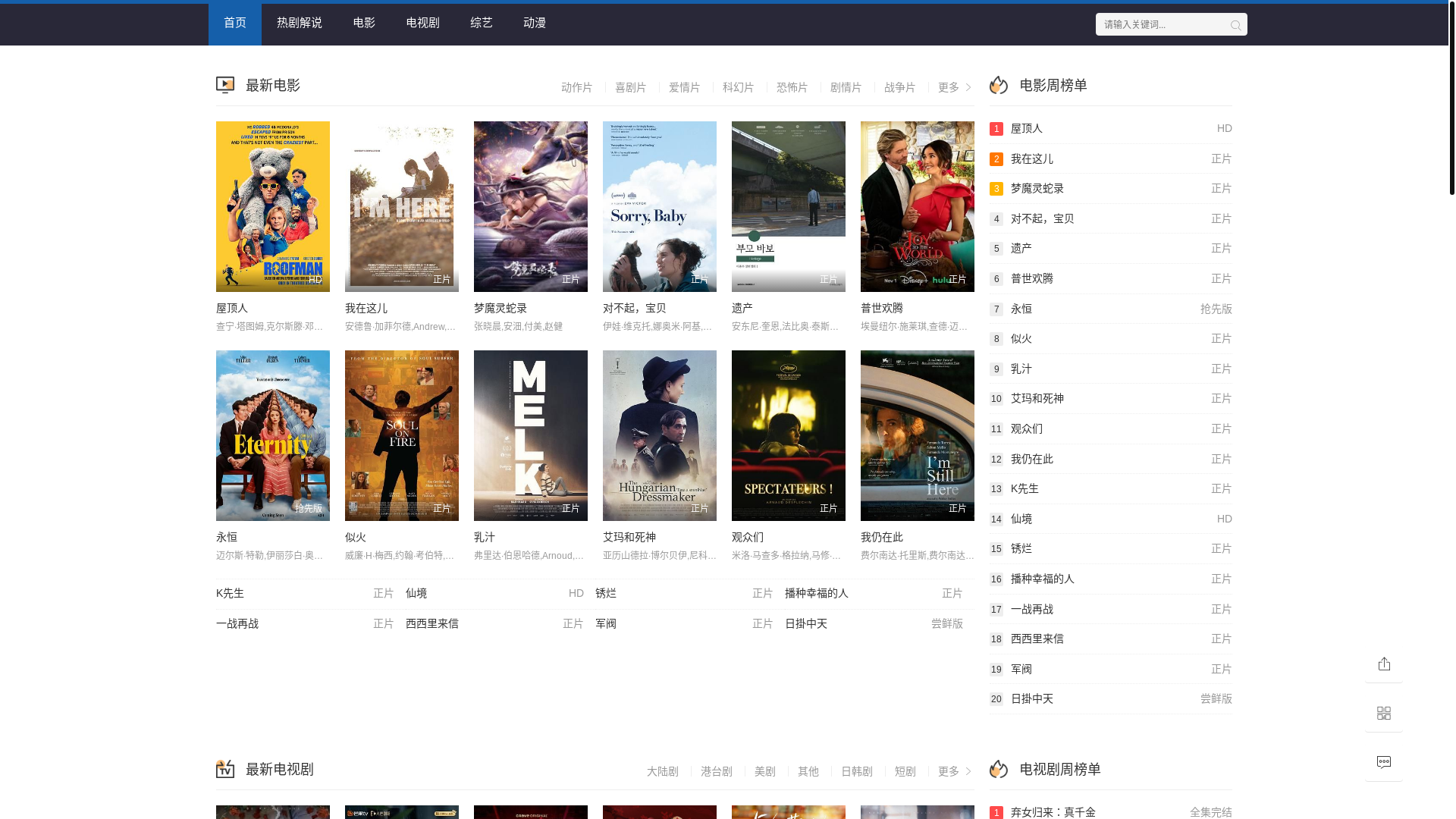Filter movies by 剧情片
1456x819 pixels.
click(846, 87)
